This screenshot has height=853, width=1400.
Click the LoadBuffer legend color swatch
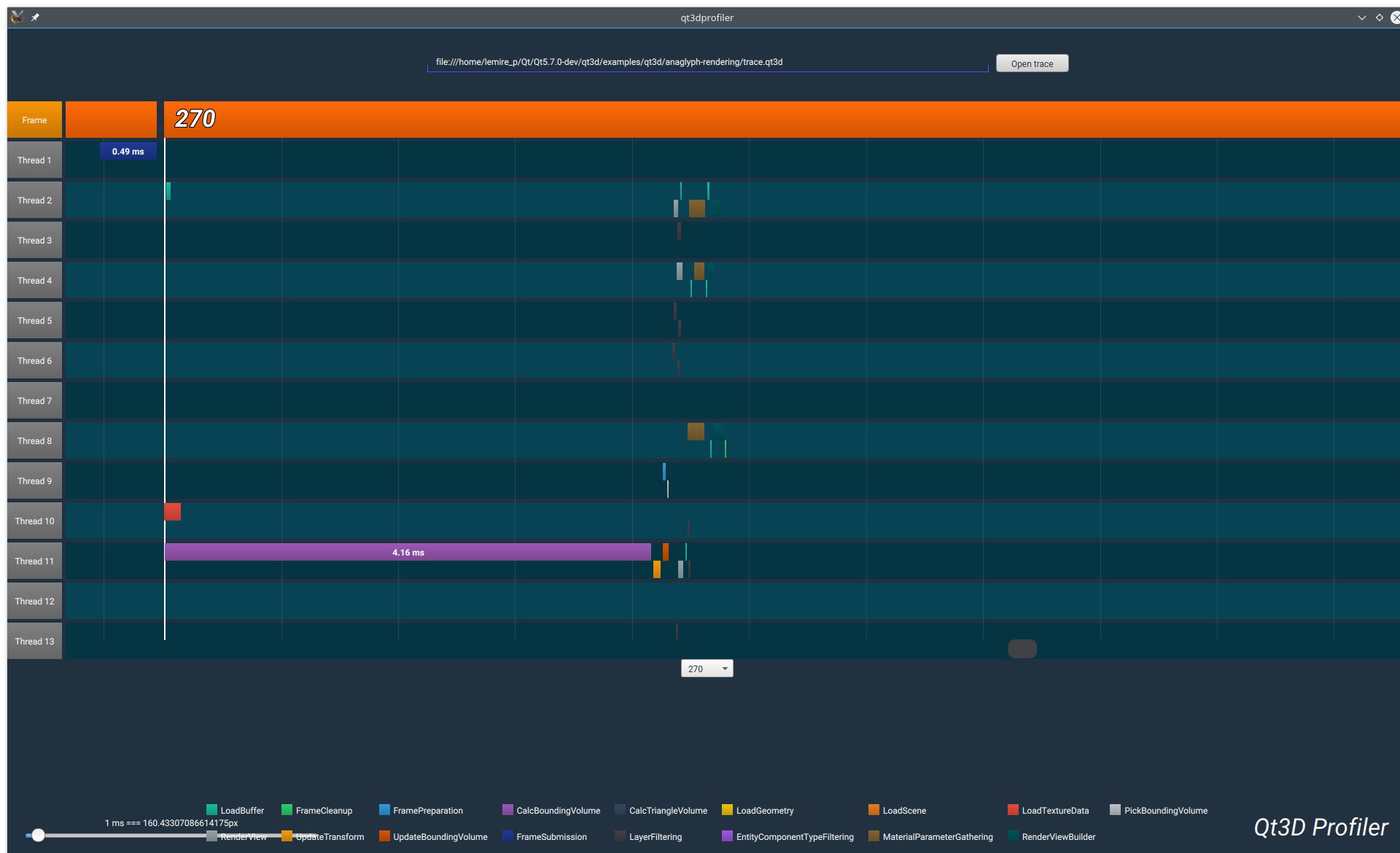pos(211,809)
